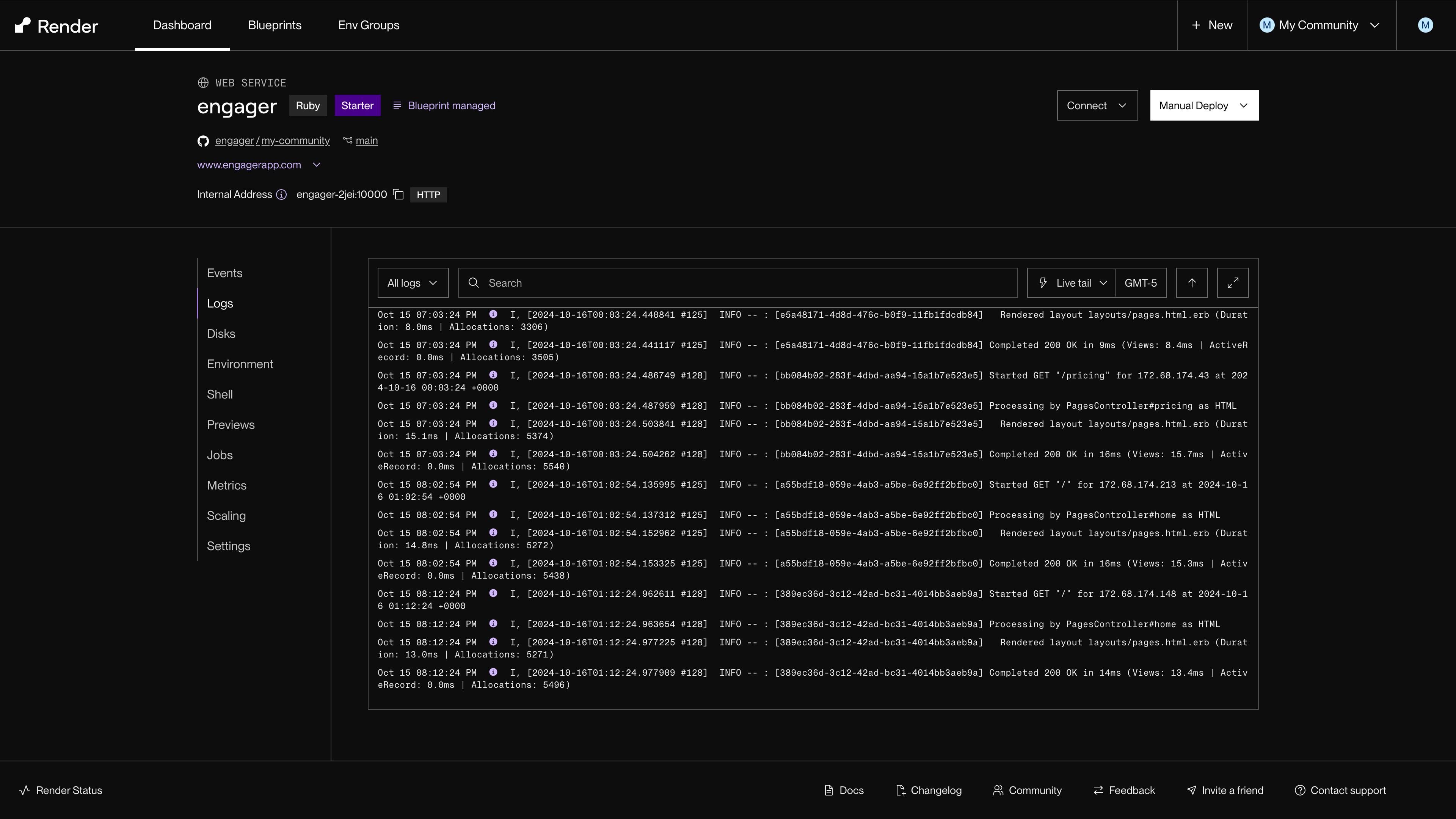
Task: Switch to the Blueprints tab
Action: coord(275,25)
